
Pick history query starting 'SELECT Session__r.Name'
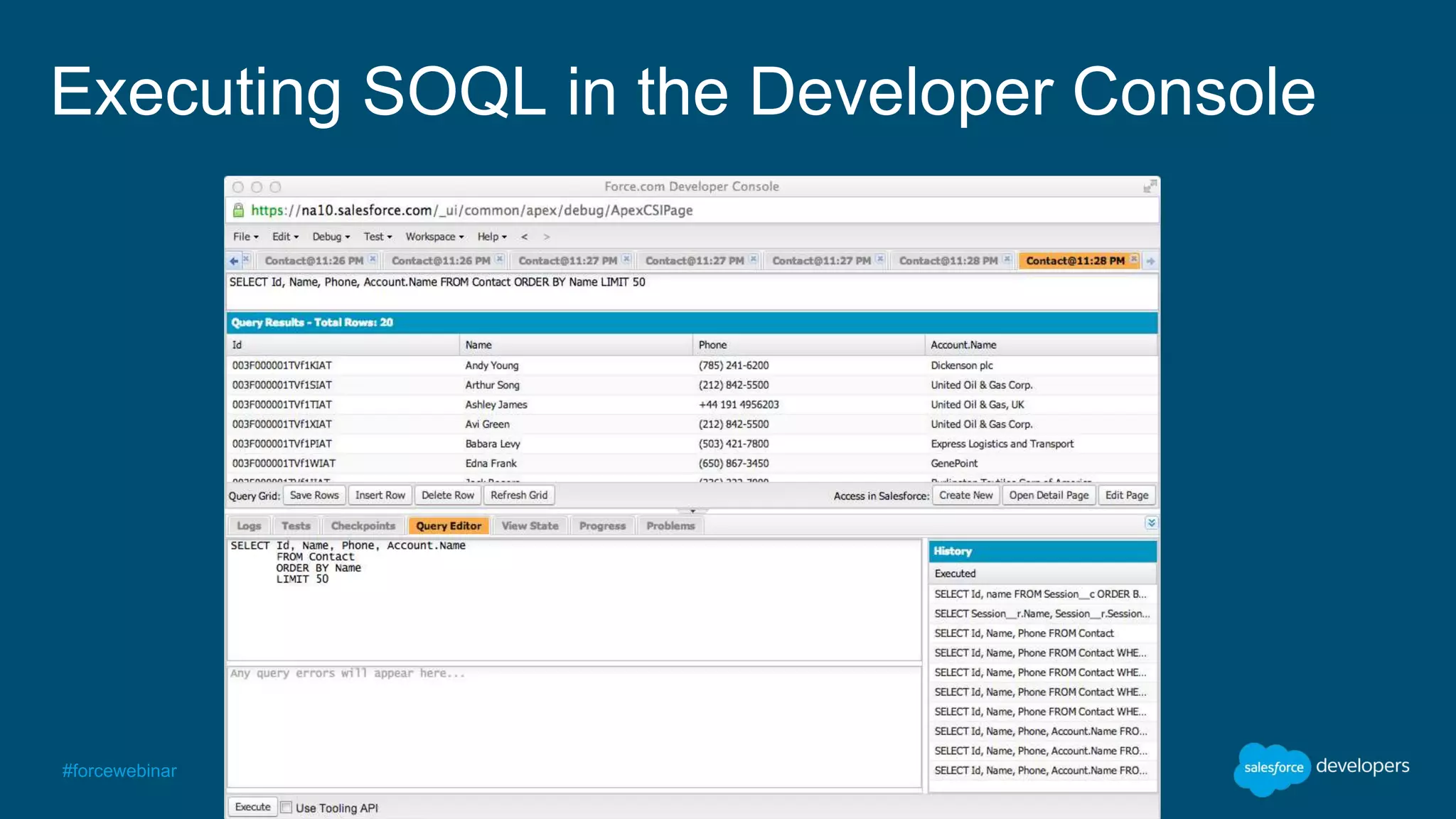click(1042, 614)
